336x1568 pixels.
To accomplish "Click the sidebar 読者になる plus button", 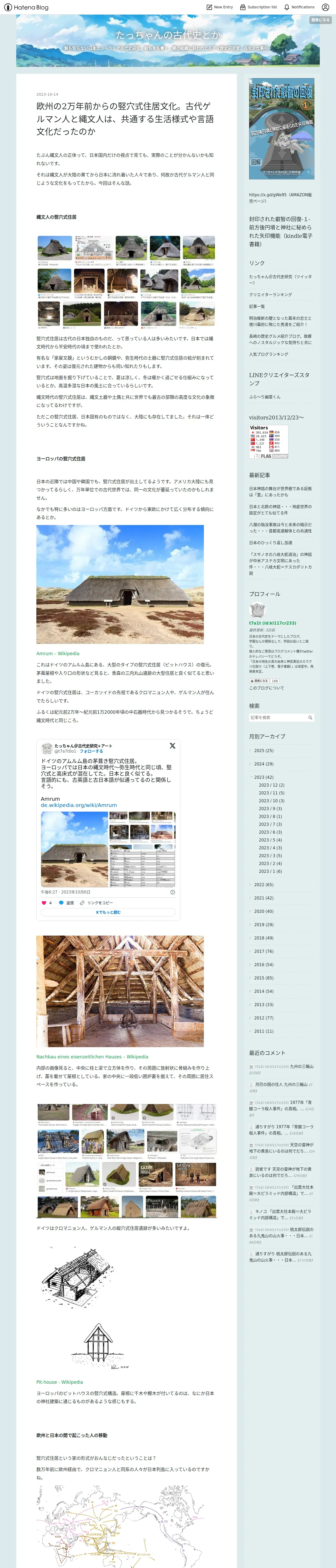I will 259,681.
